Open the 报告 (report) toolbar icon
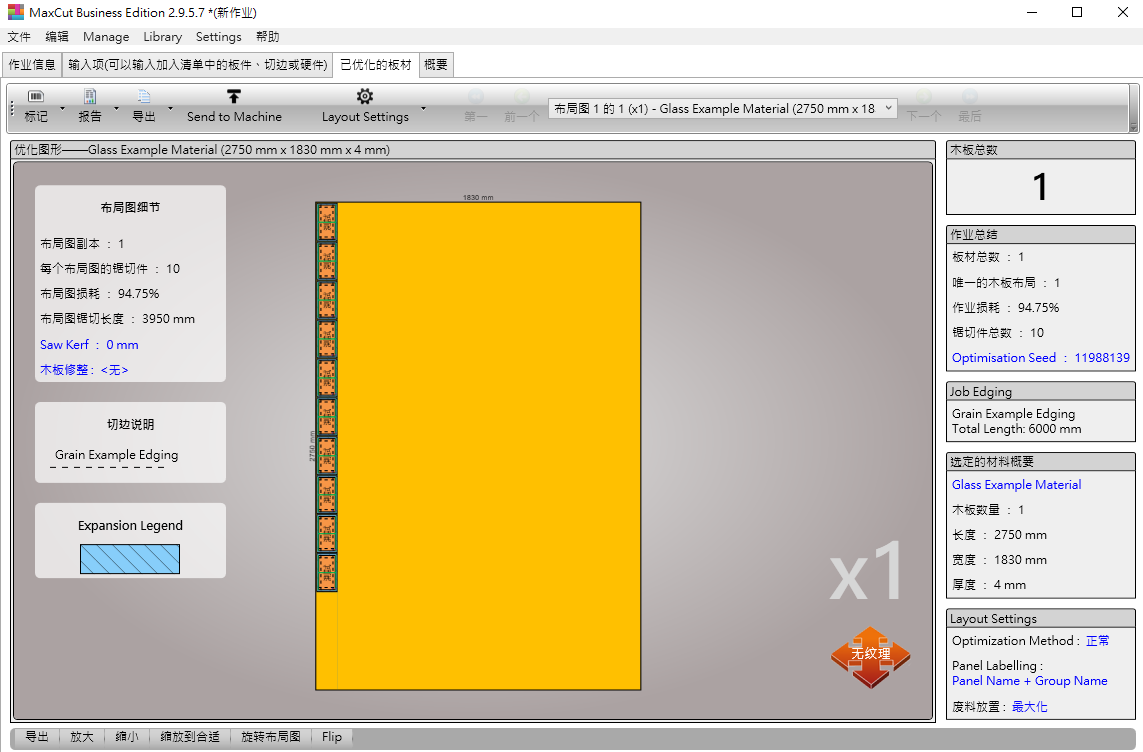This screenshot has width=1143, height=752. point(90,97)
